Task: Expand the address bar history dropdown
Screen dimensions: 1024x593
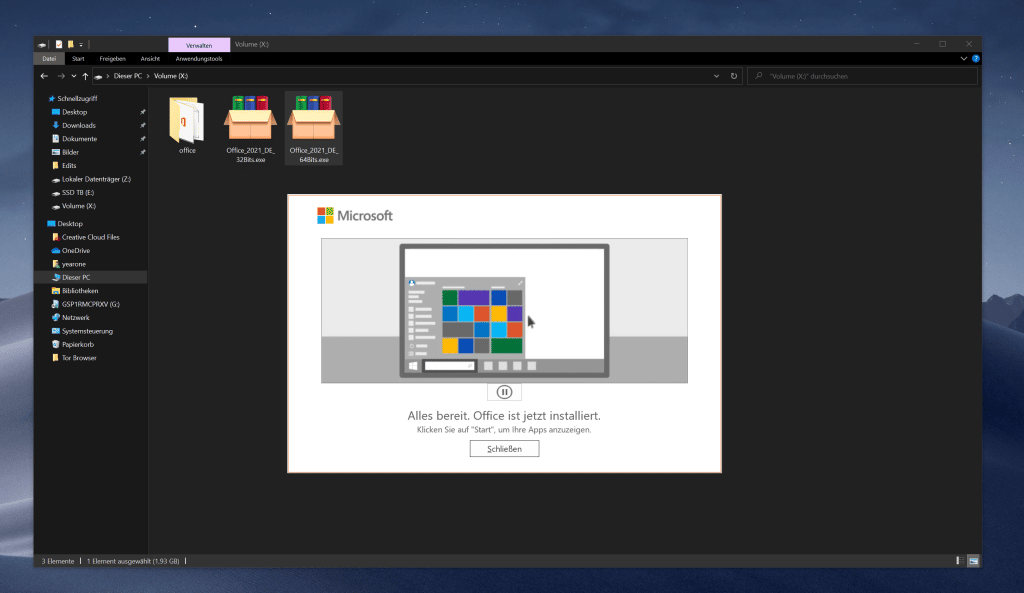Action: pos(716,76)
